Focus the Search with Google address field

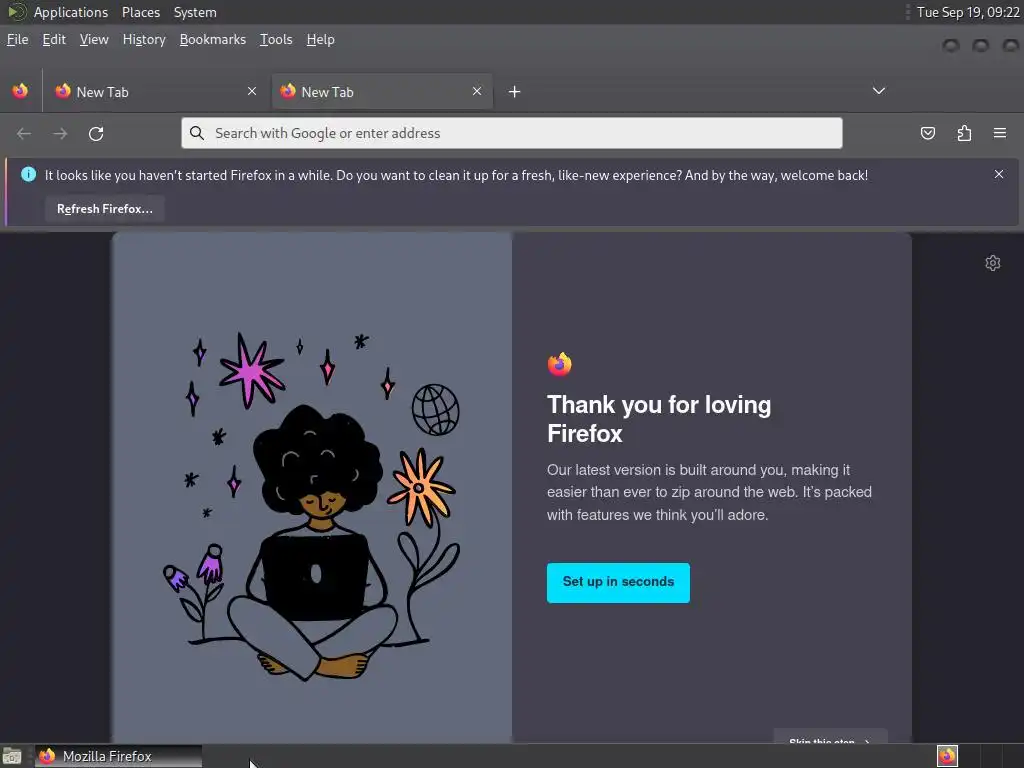(511, 133)
